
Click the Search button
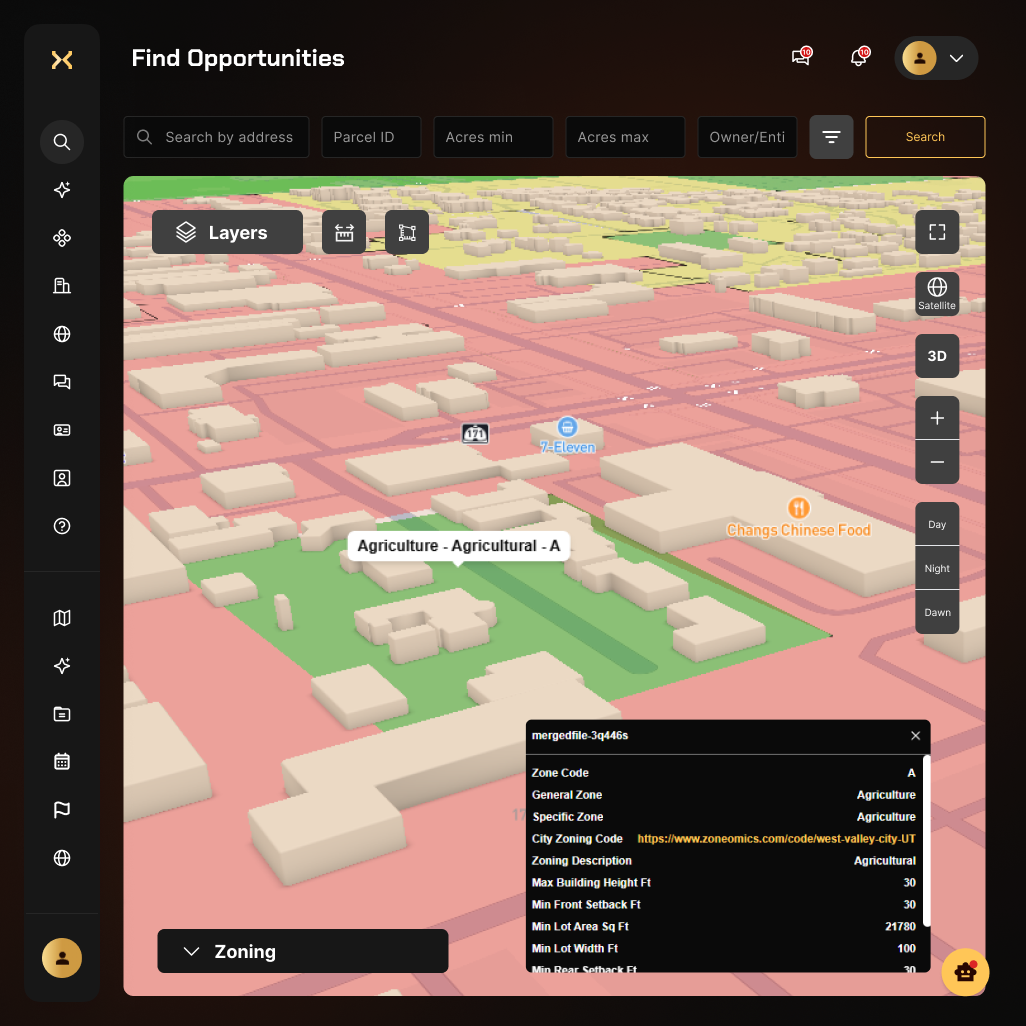click(x=925, y=137)
